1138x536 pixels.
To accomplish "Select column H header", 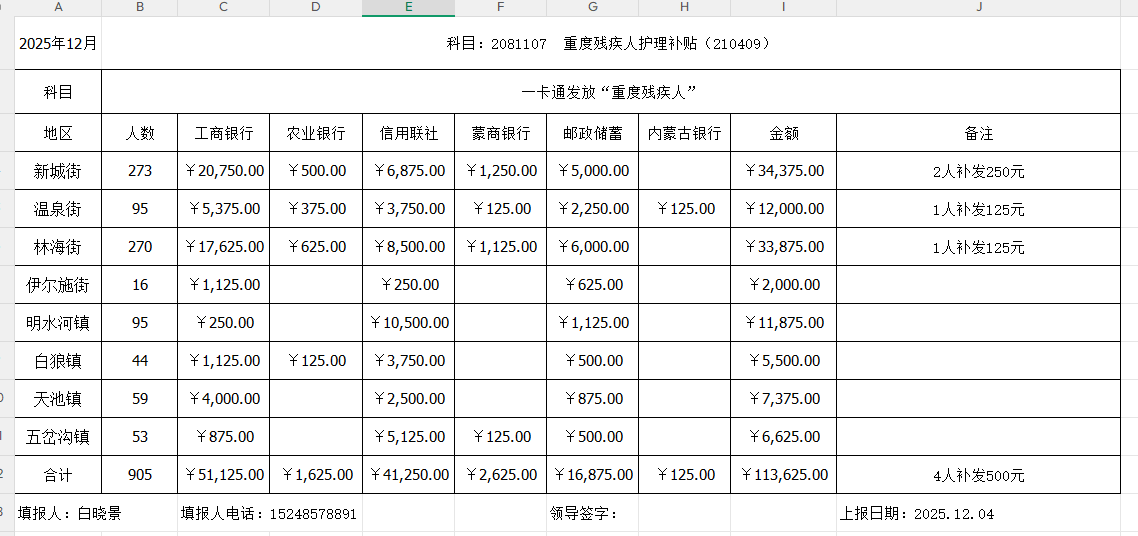I will pyautogui.click(x=684, y=7).
